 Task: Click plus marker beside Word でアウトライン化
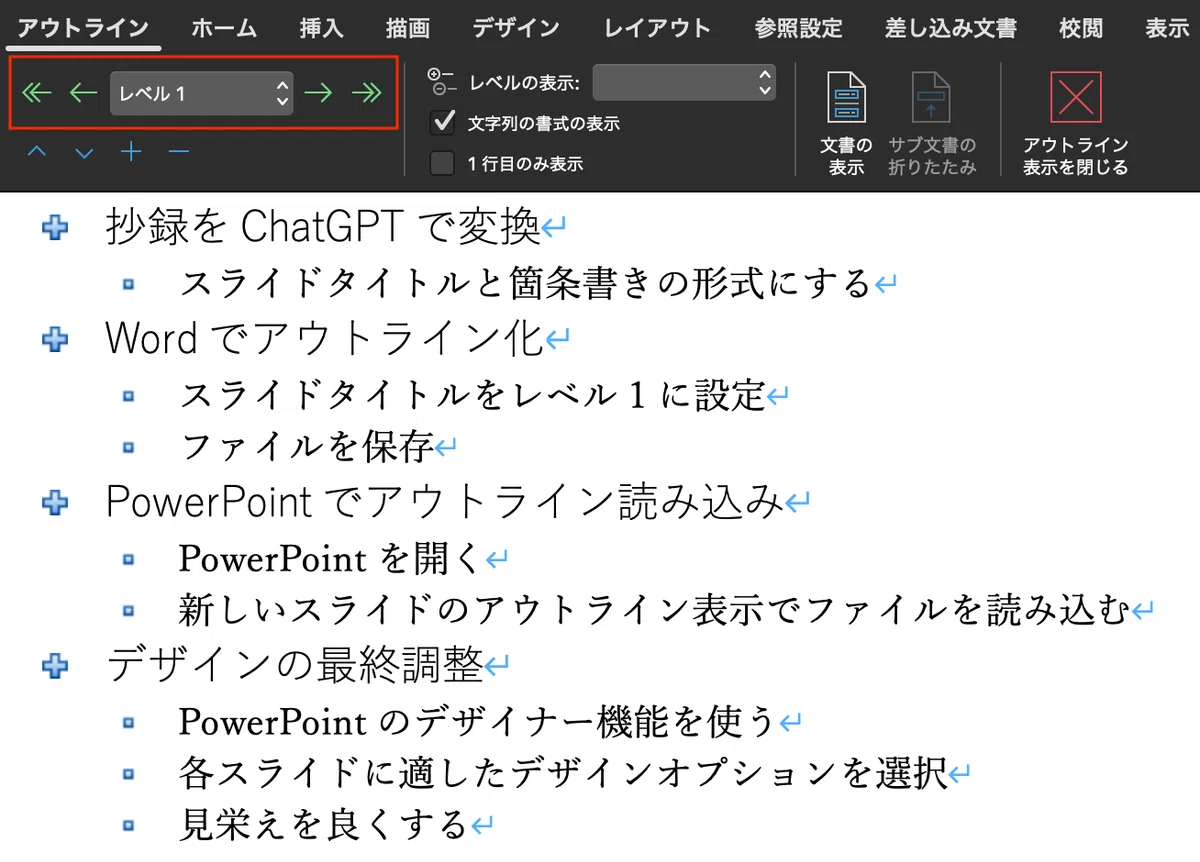(x=55, y=340)
